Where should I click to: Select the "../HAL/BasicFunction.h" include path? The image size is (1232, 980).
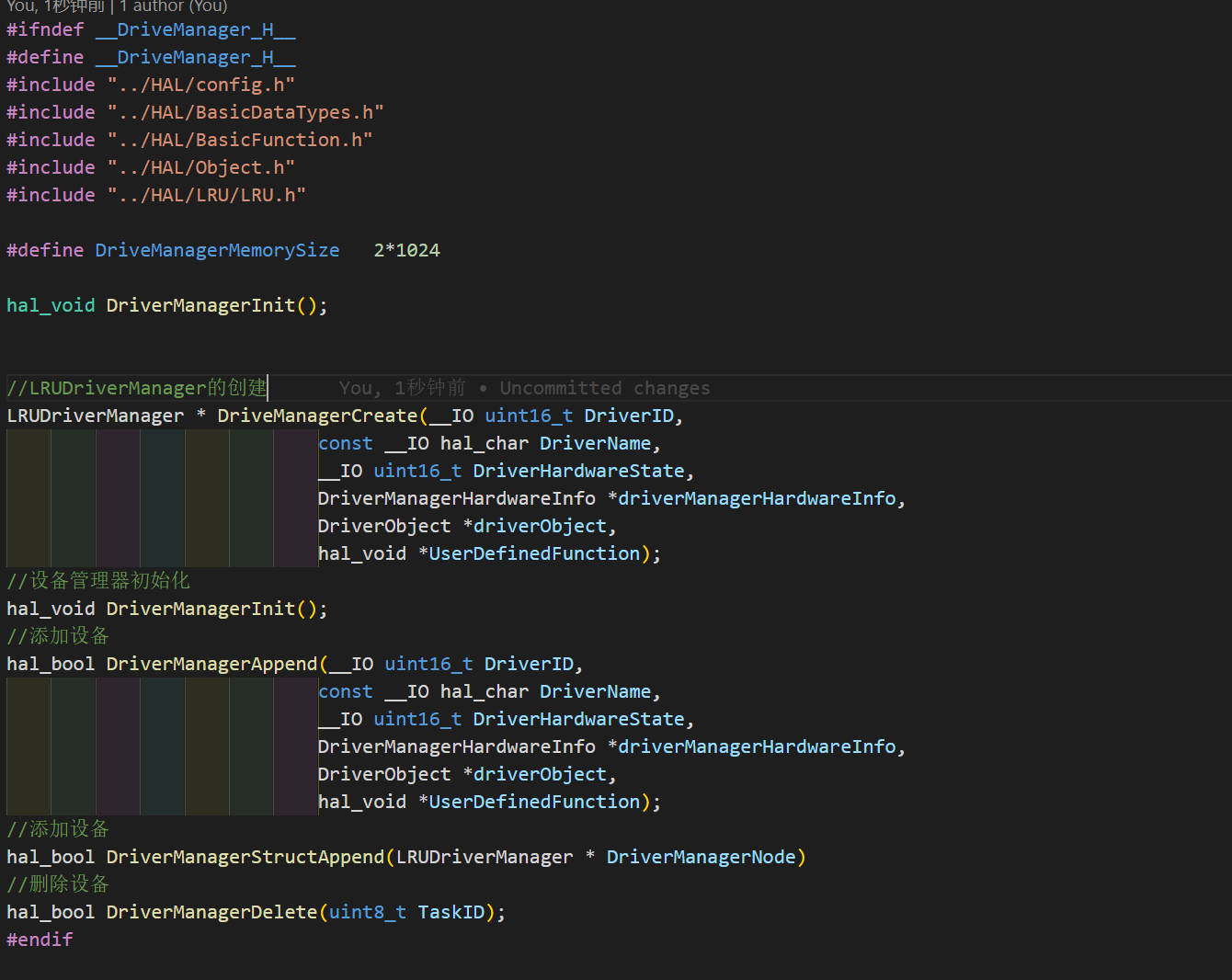(x=239, y=140)
